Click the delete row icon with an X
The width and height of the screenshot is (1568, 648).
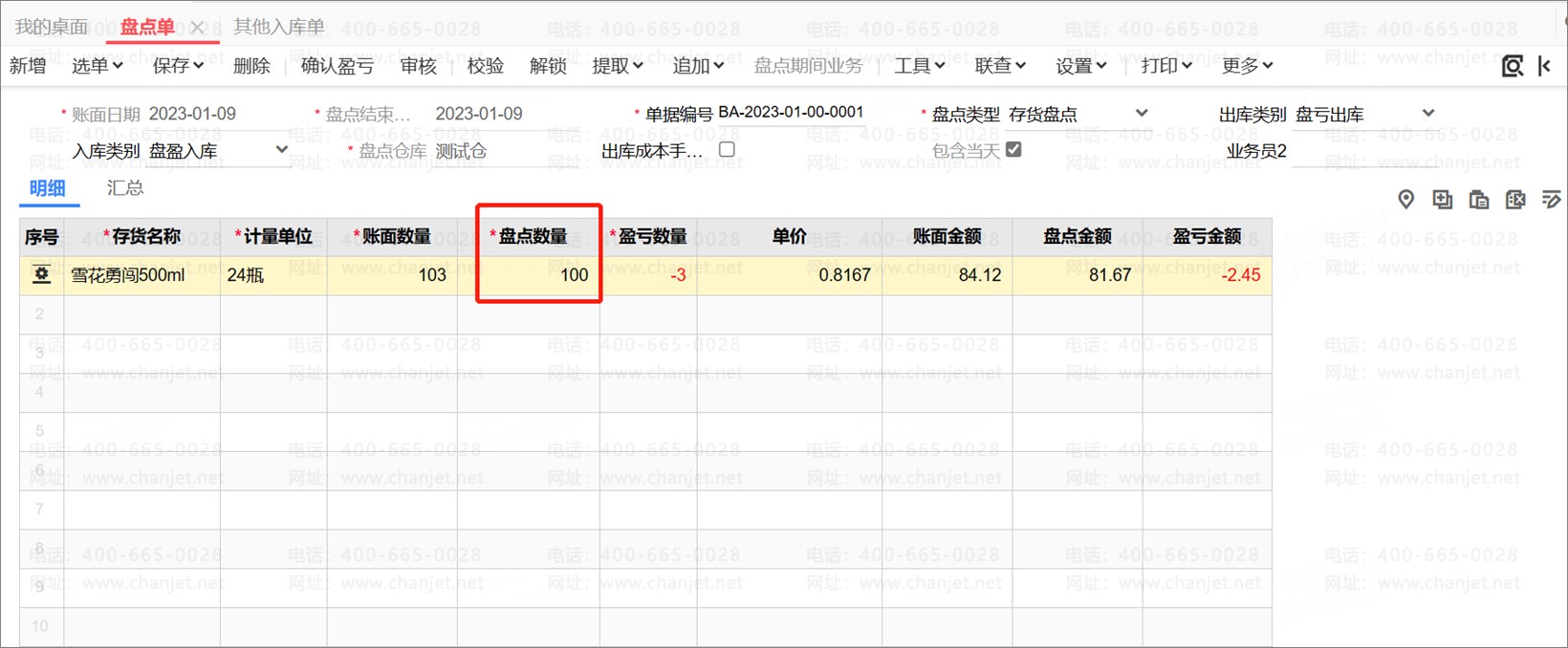pyautogui.click(x=1515, y=199)
